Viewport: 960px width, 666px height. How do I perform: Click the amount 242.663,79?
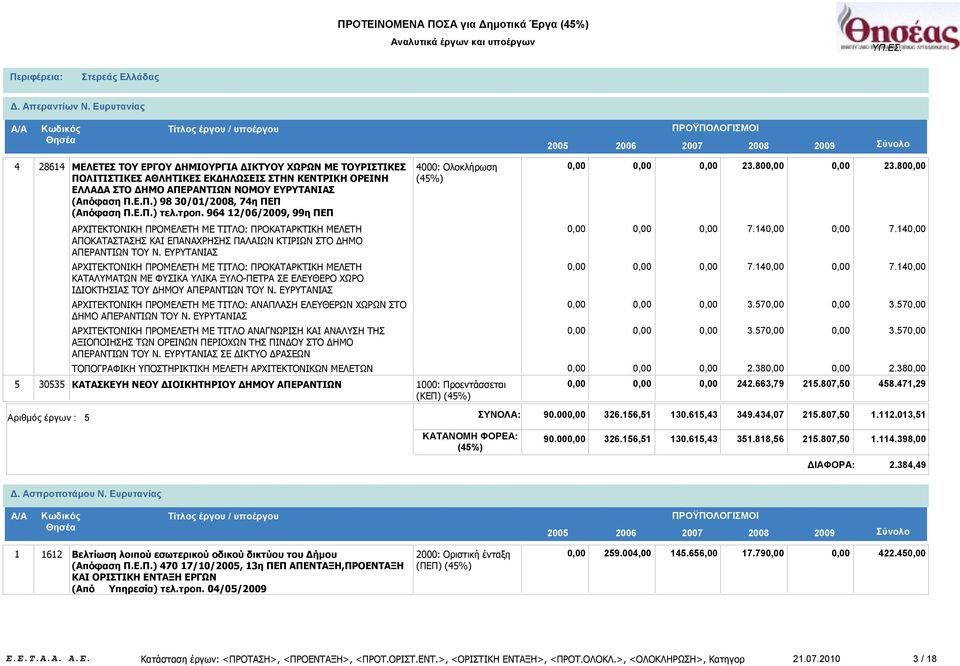pos(760,384)
